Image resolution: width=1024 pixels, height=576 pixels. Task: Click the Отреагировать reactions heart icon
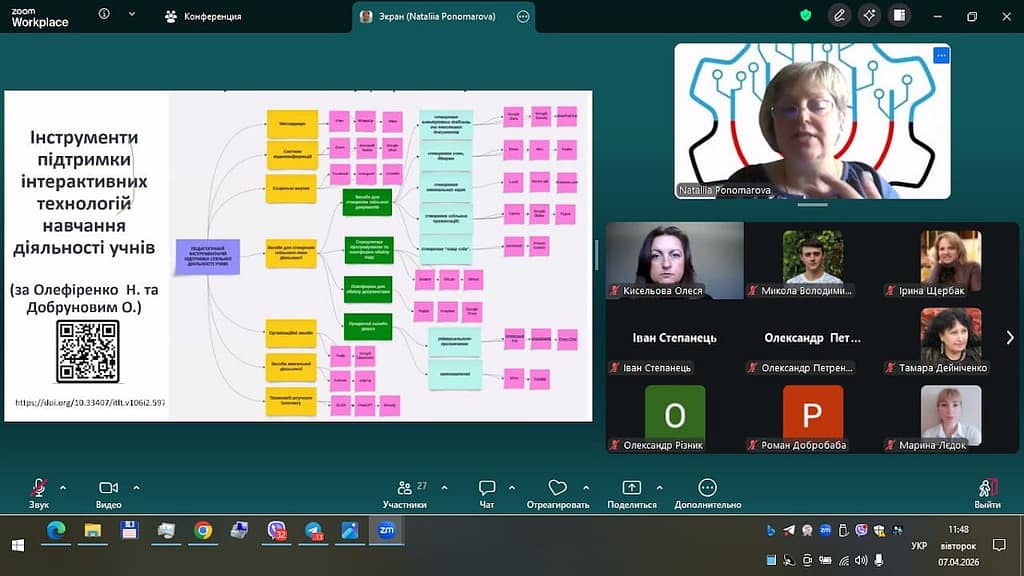pyautogui.click(x=558, y=489)
